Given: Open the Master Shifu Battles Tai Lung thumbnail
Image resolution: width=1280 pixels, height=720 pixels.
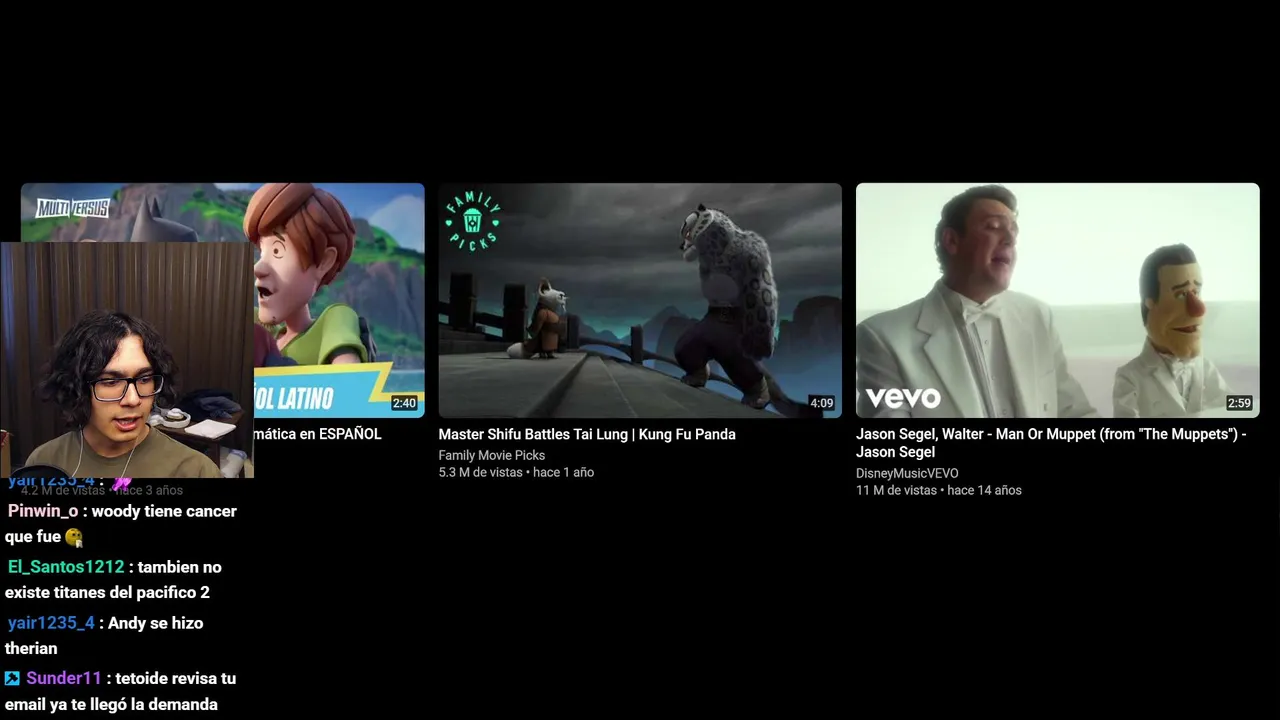Looking at the screenshot, I should point(640,300).
